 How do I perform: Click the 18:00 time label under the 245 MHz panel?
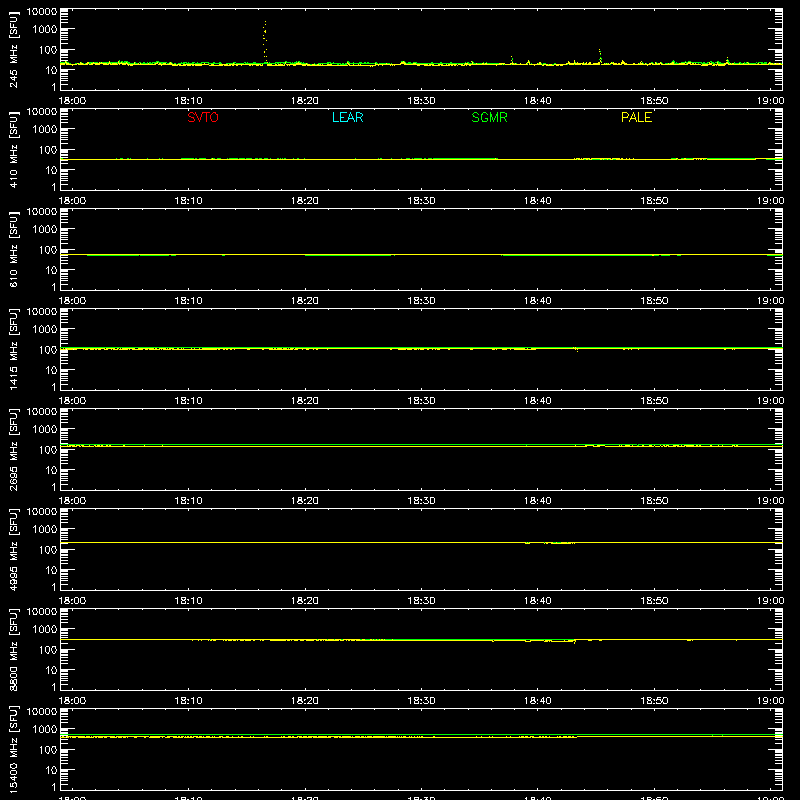72,101
